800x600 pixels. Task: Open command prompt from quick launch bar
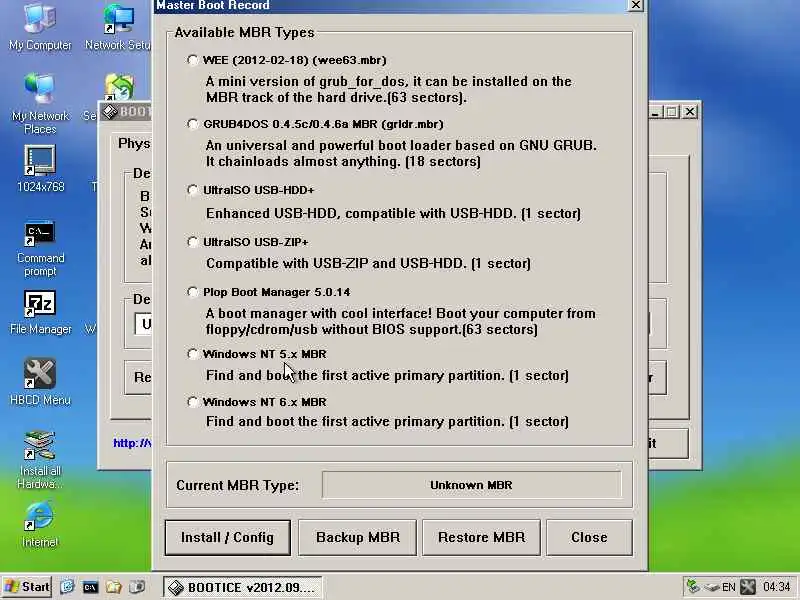click(90, 587)
